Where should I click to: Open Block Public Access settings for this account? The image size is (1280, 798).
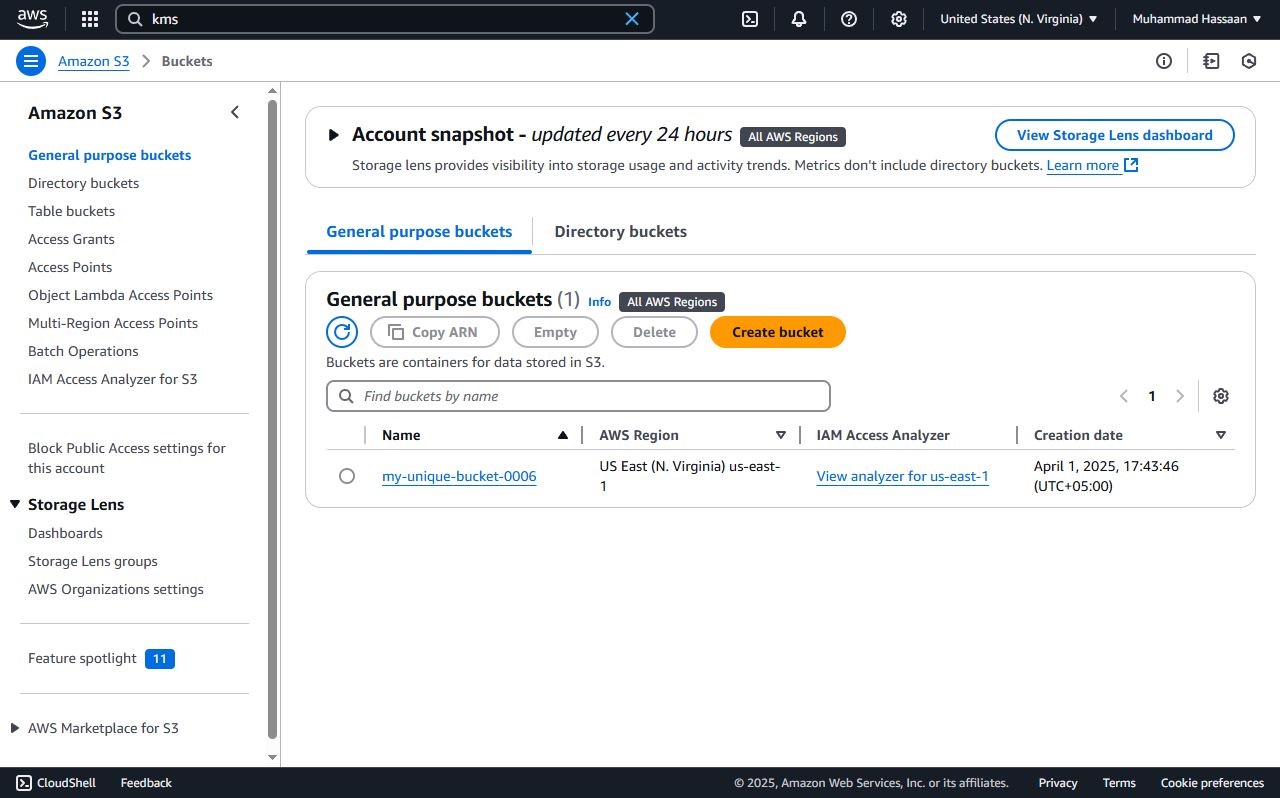127,458
